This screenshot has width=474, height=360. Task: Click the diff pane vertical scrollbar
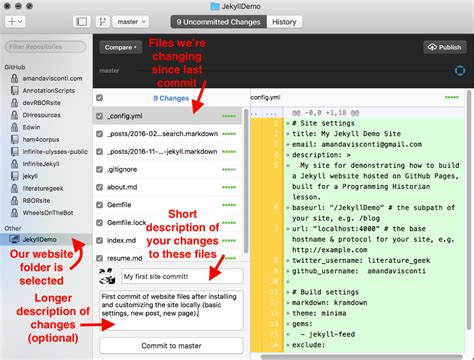(x=469, y=209)
